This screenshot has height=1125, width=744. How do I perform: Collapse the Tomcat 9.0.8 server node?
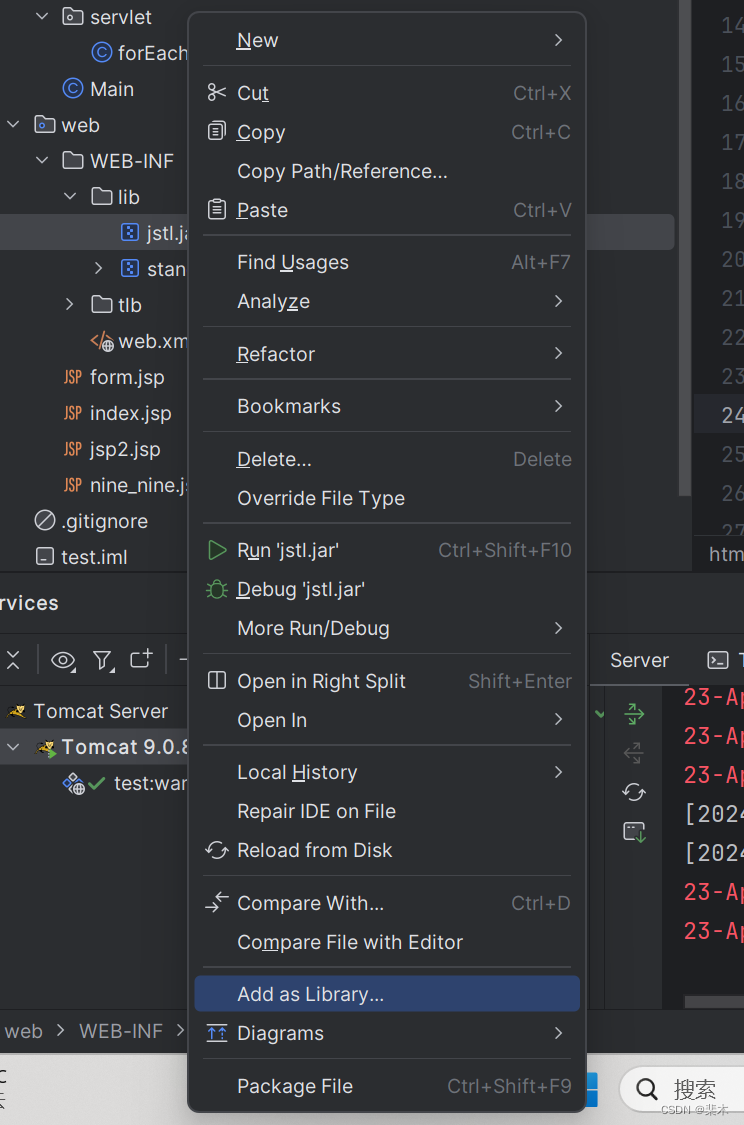point(14,747)
